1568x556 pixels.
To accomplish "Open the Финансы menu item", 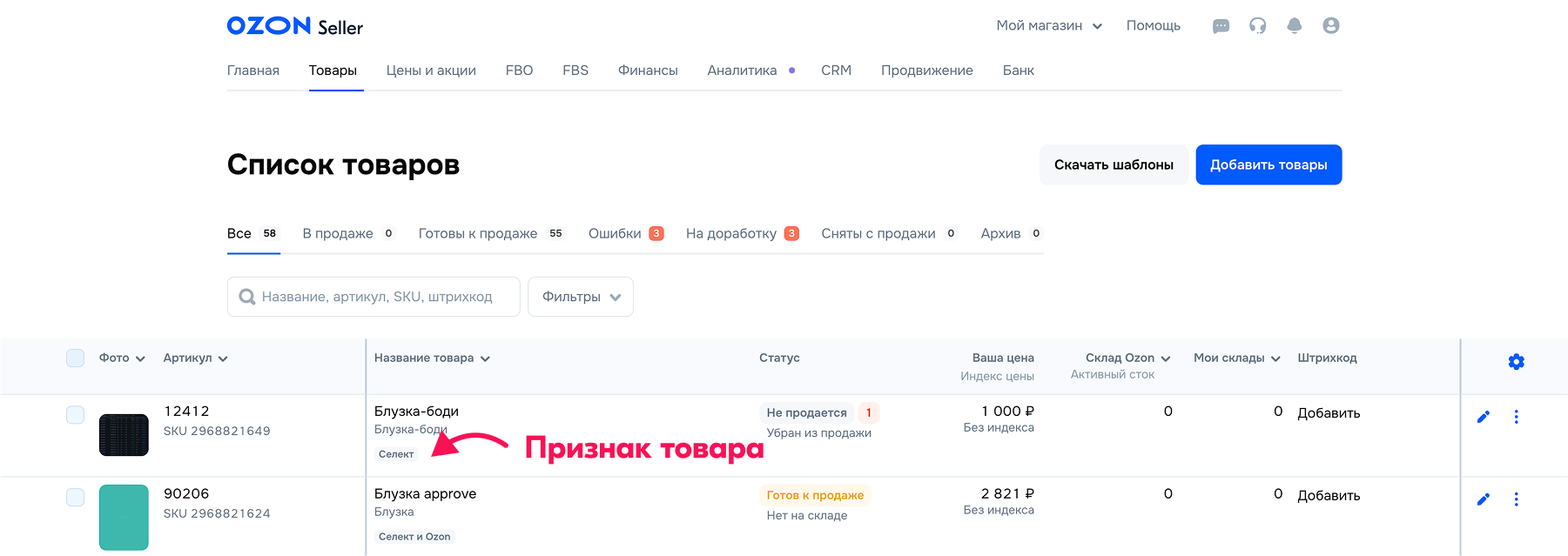I will [648, 70].
